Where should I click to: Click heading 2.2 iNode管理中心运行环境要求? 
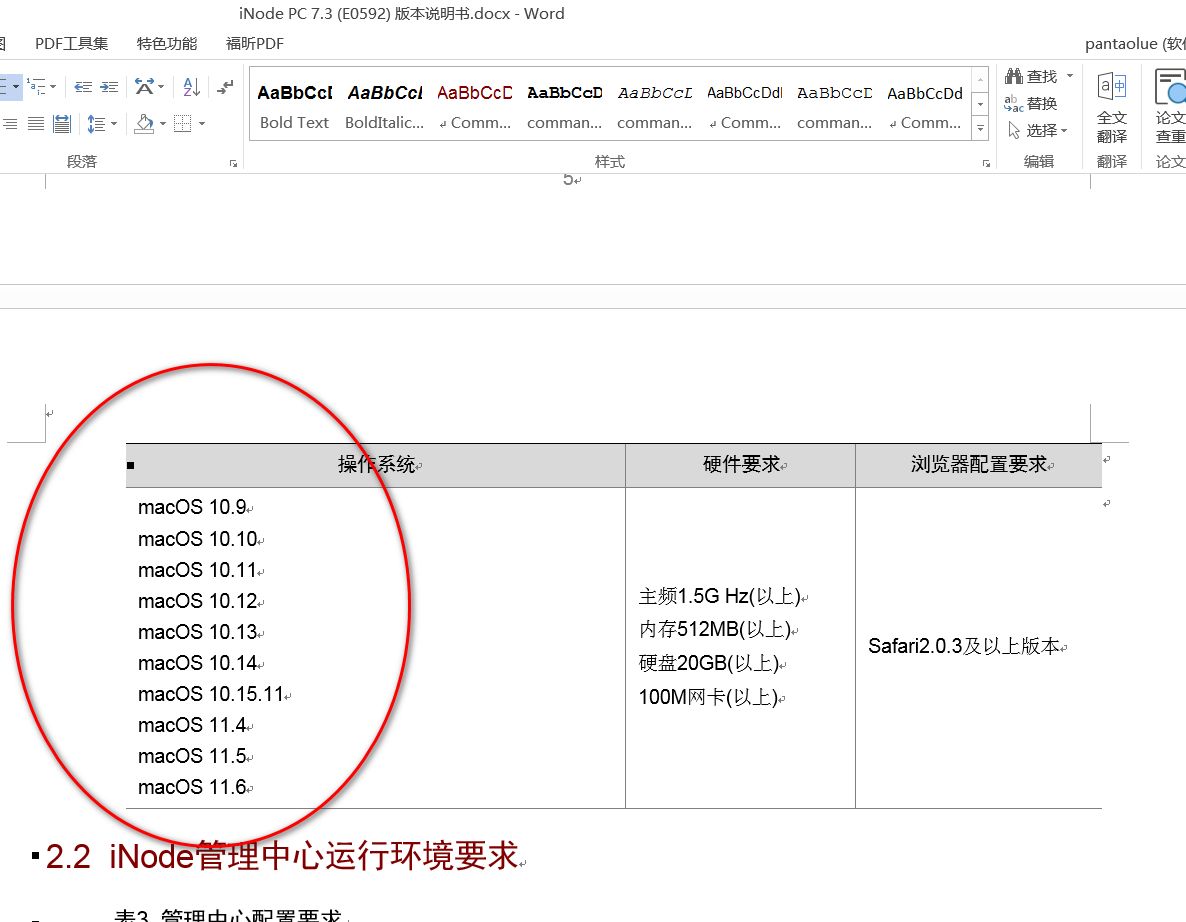pos(282,856)
